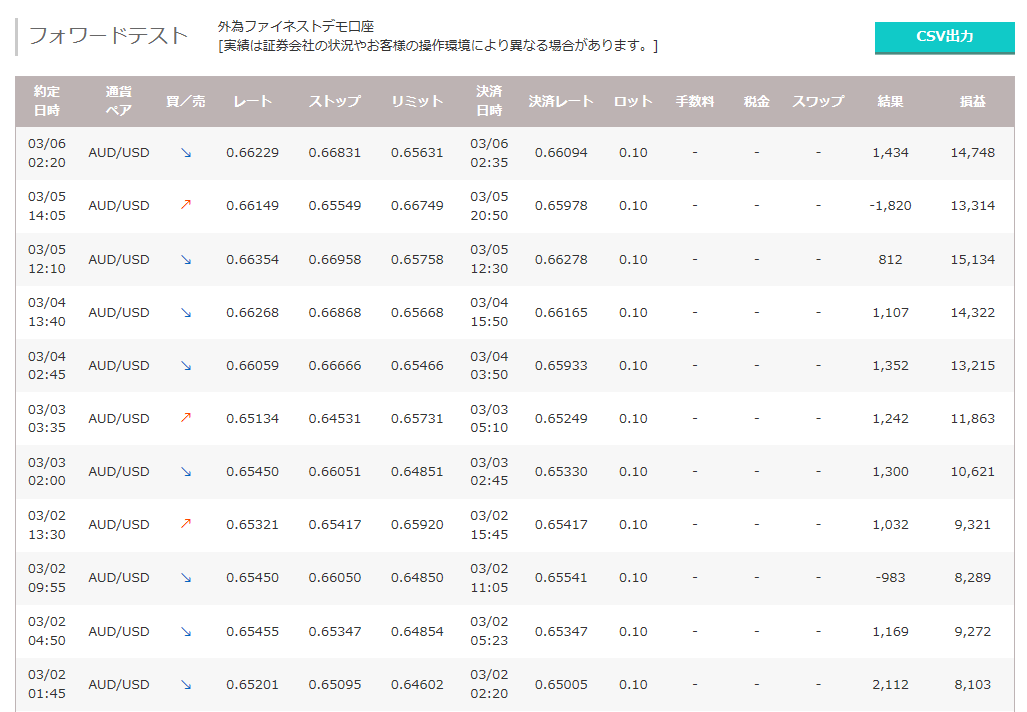Click the 03/02 09:55 execution time
1027x712 pixels.
pos(47,578)
